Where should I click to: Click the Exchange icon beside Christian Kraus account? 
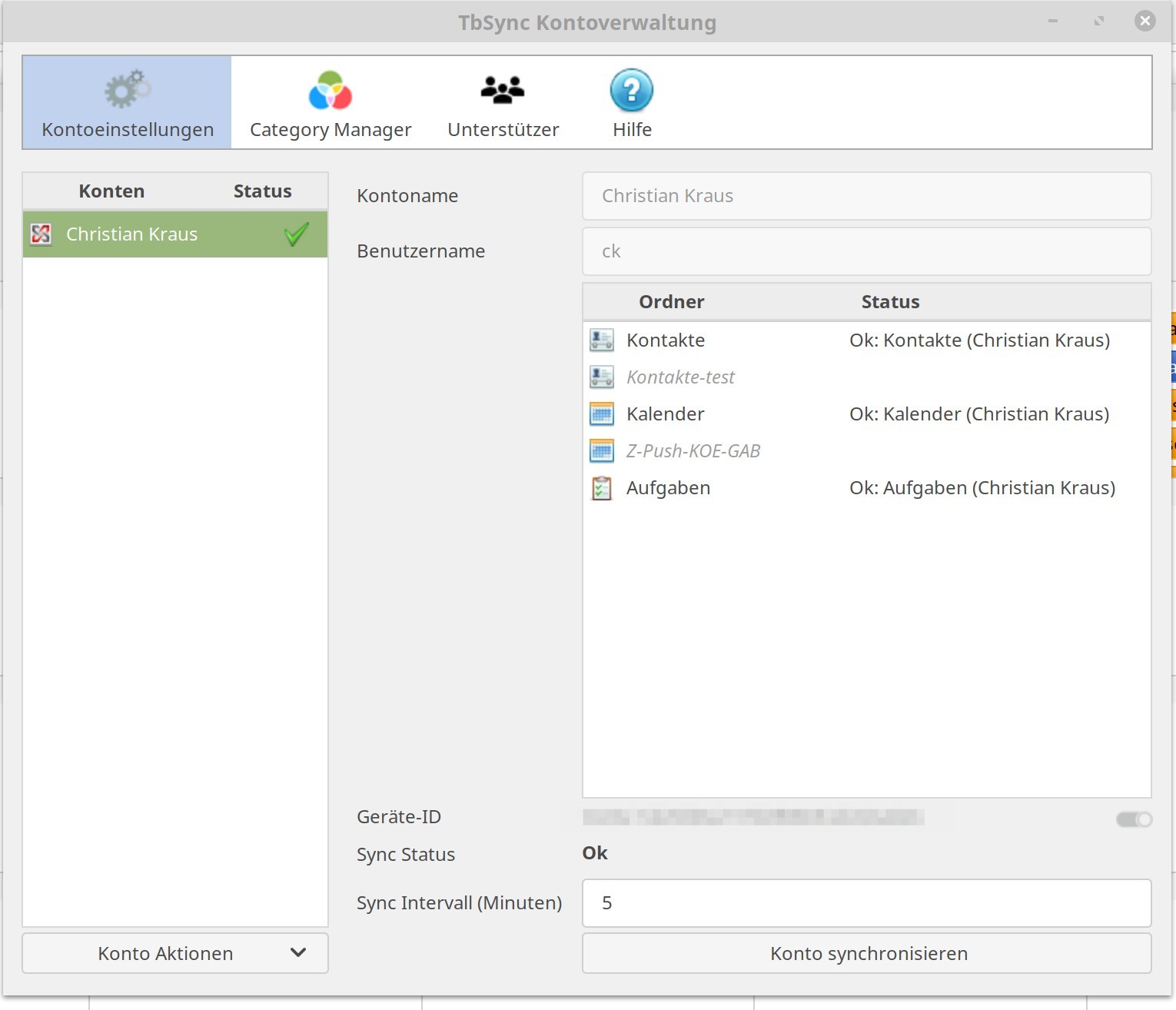click(41, 234)
